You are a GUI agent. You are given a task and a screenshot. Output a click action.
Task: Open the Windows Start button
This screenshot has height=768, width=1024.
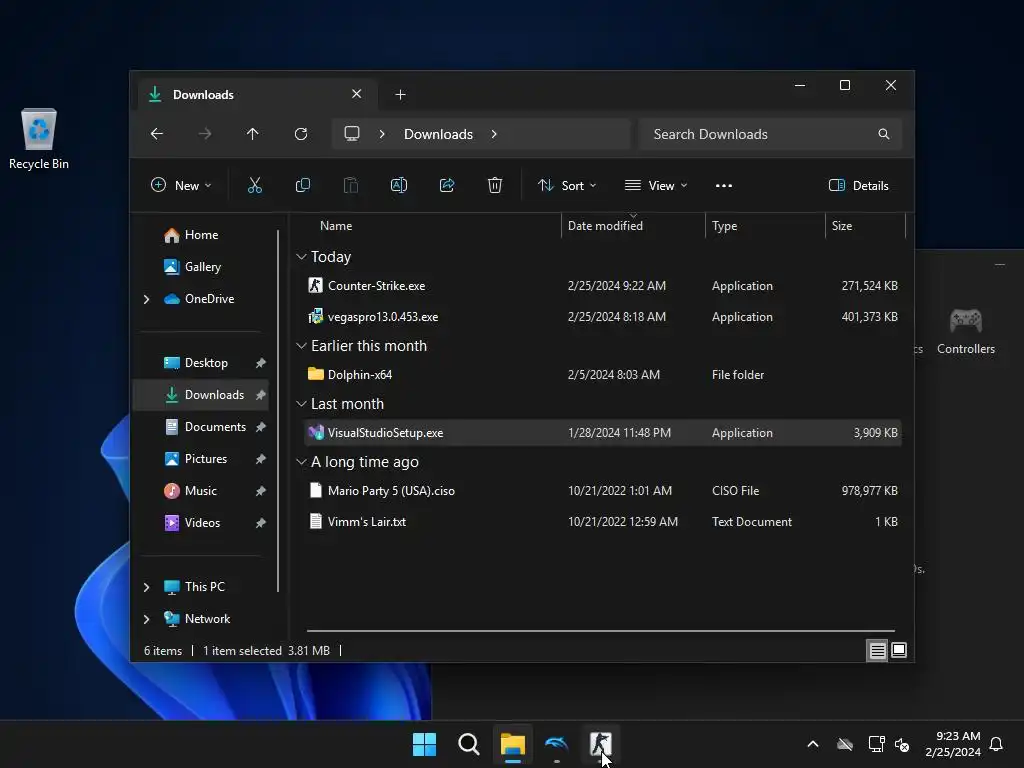(424, 744)
